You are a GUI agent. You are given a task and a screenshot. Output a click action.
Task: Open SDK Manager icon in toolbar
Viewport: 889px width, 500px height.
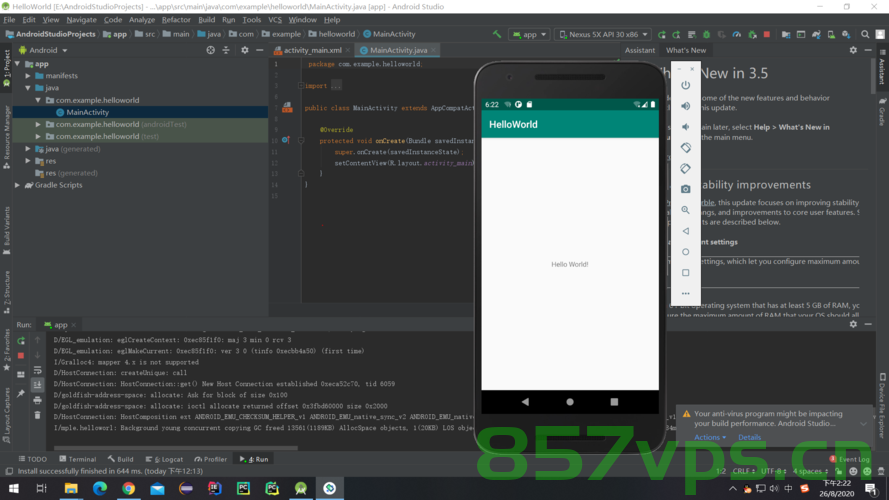[846, 35]
